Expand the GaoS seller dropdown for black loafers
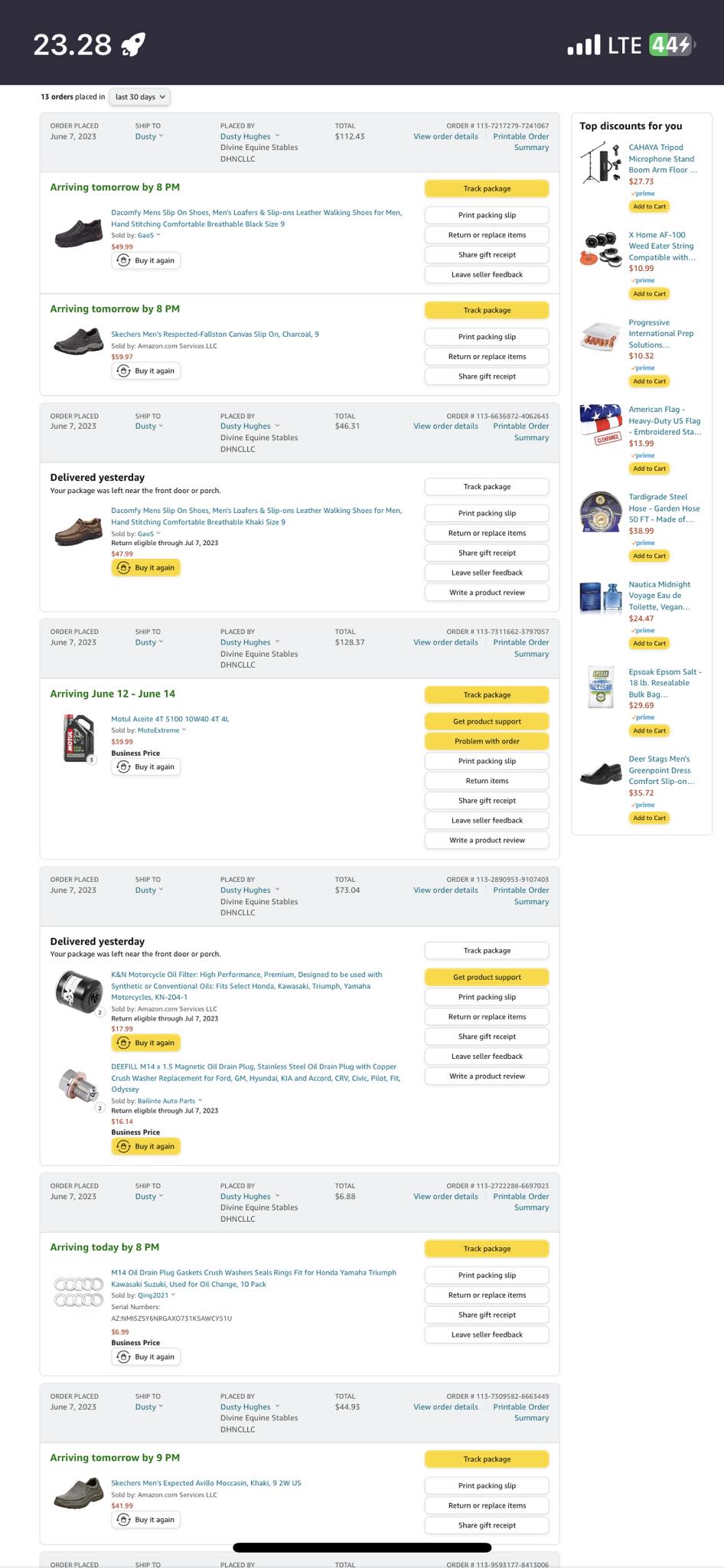Image resolution: width=724 pixels, height=1568 pixels. [158, 235]
